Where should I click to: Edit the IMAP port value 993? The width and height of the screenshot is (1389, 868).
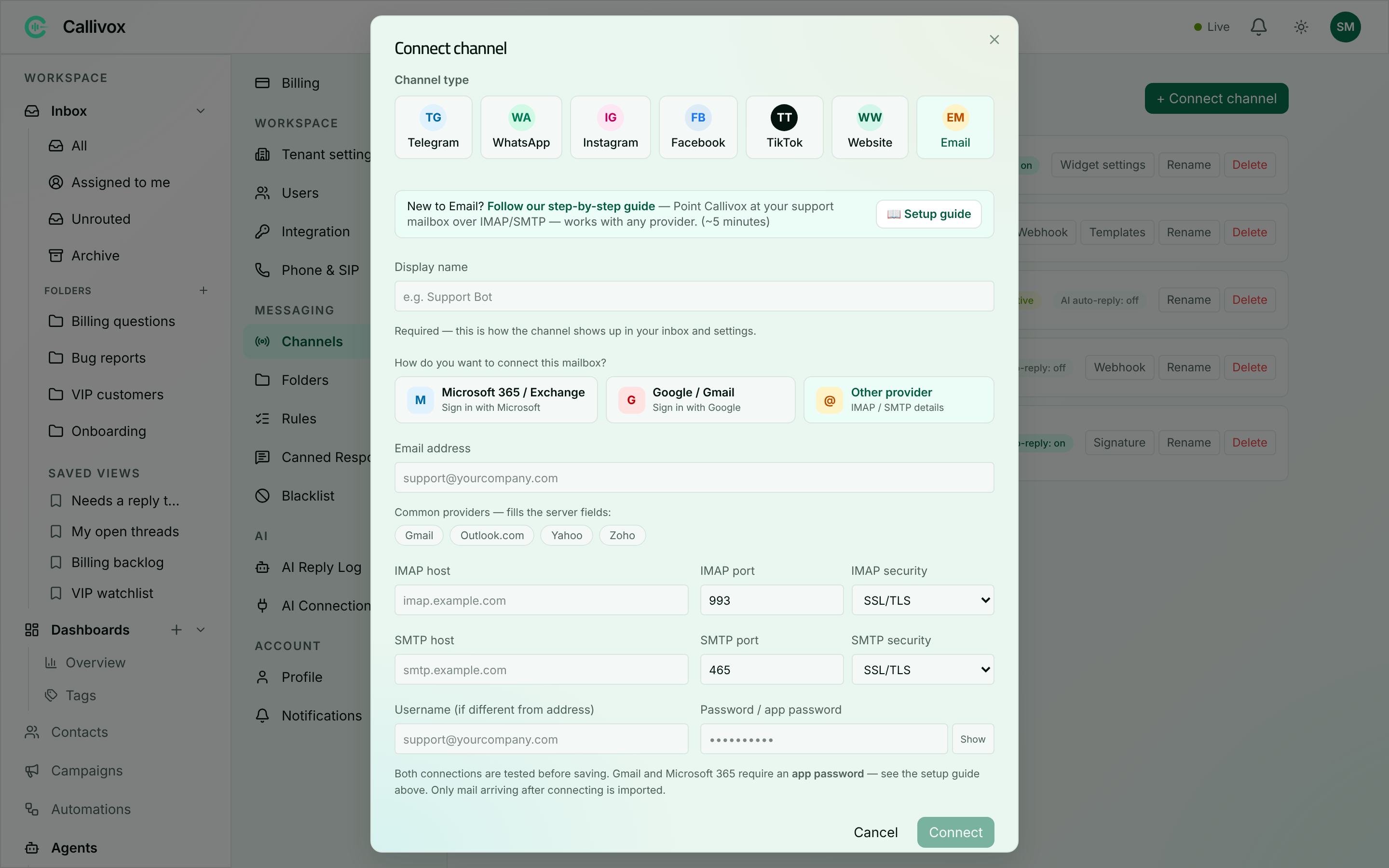tap(771, 600)
